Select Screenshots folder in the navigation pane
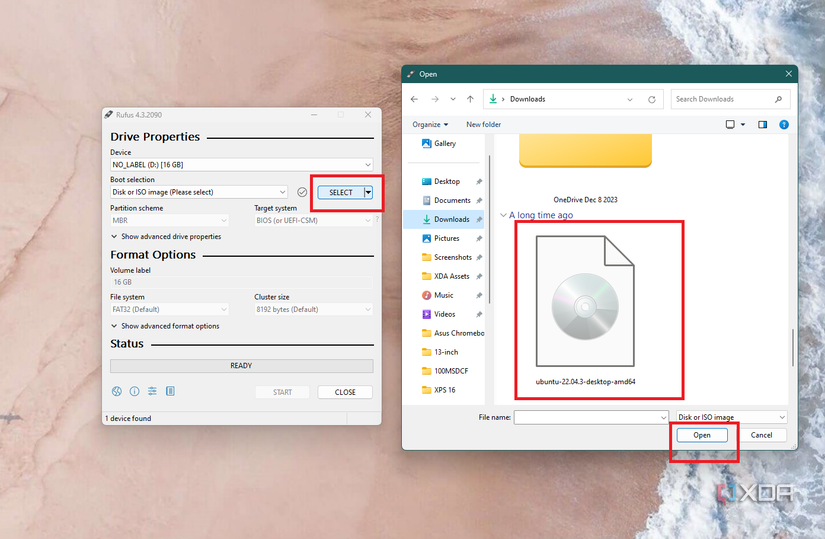Screen dimensions: 825x539 click(x=444, y=257)
